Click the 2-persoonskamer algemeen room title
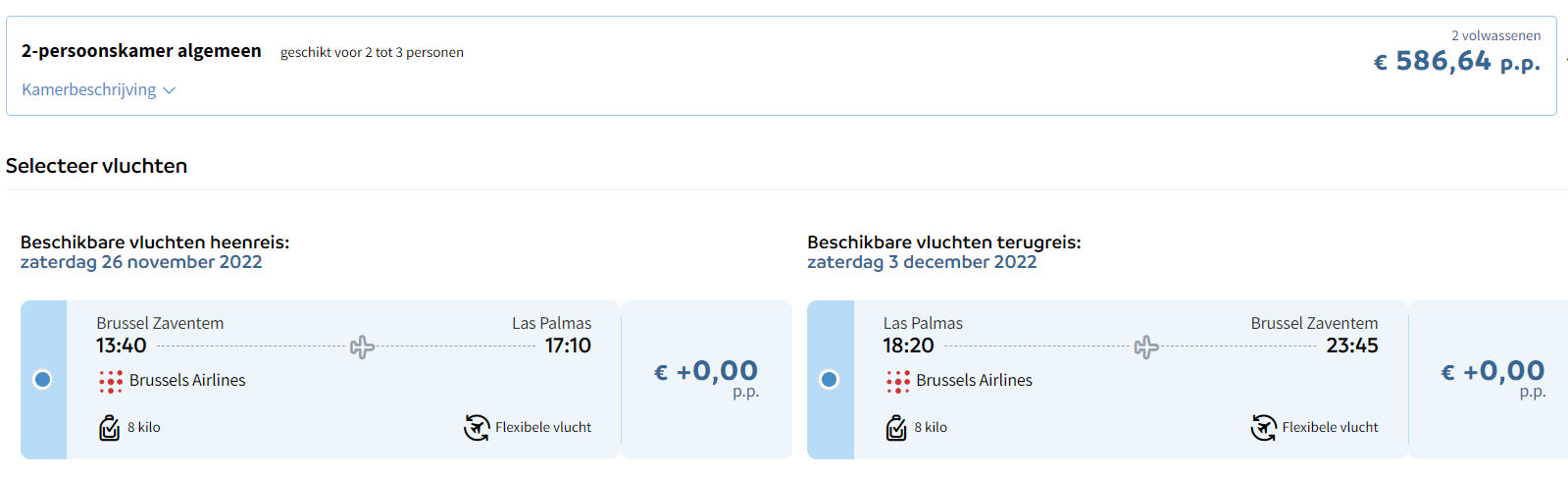The width and height of the screenshot is (1568, 480). (141, 51)
